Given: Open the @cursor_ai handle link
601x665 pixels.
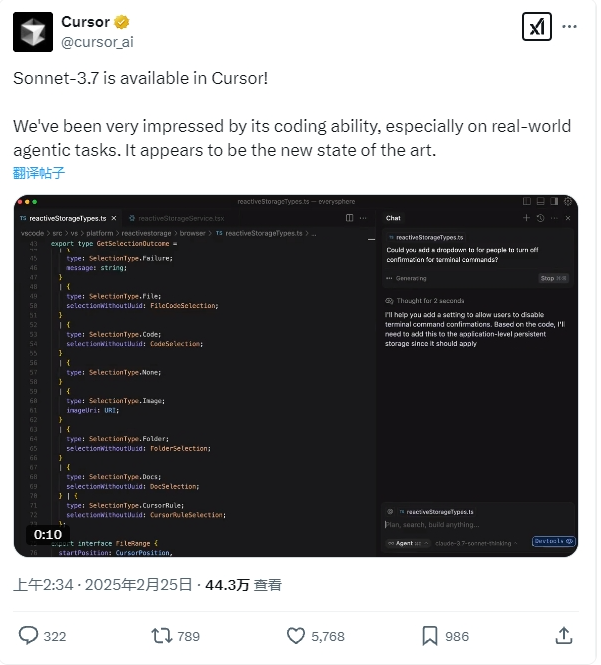Looking at the screenshot, I should click(x=97, y=42).
